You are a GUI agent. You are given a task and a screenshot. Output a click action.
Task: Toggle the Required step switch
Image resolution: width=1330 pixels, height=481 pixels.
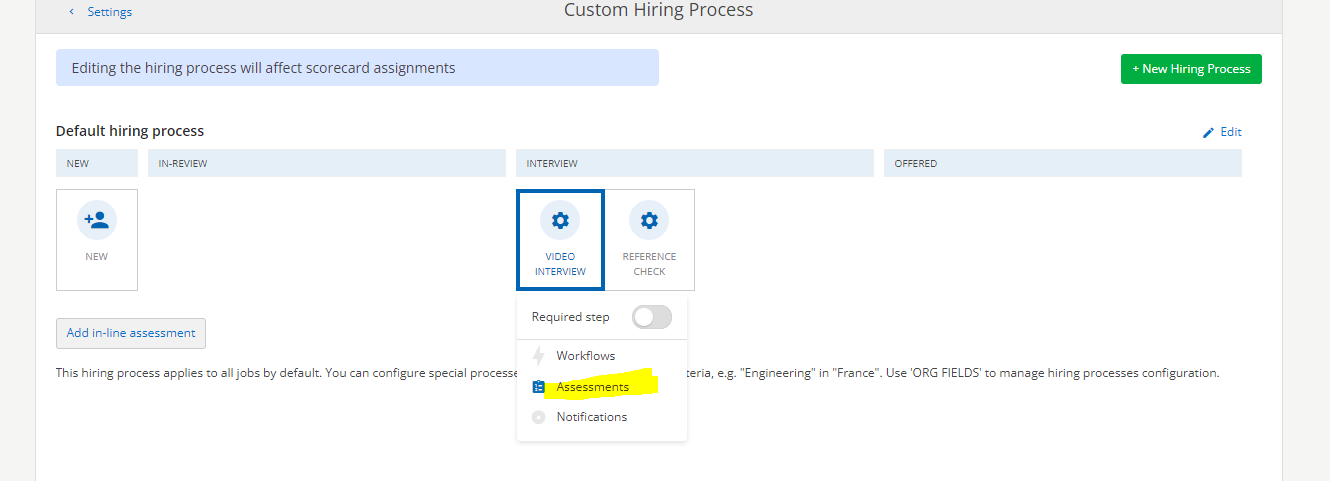[x=652, y=317]
